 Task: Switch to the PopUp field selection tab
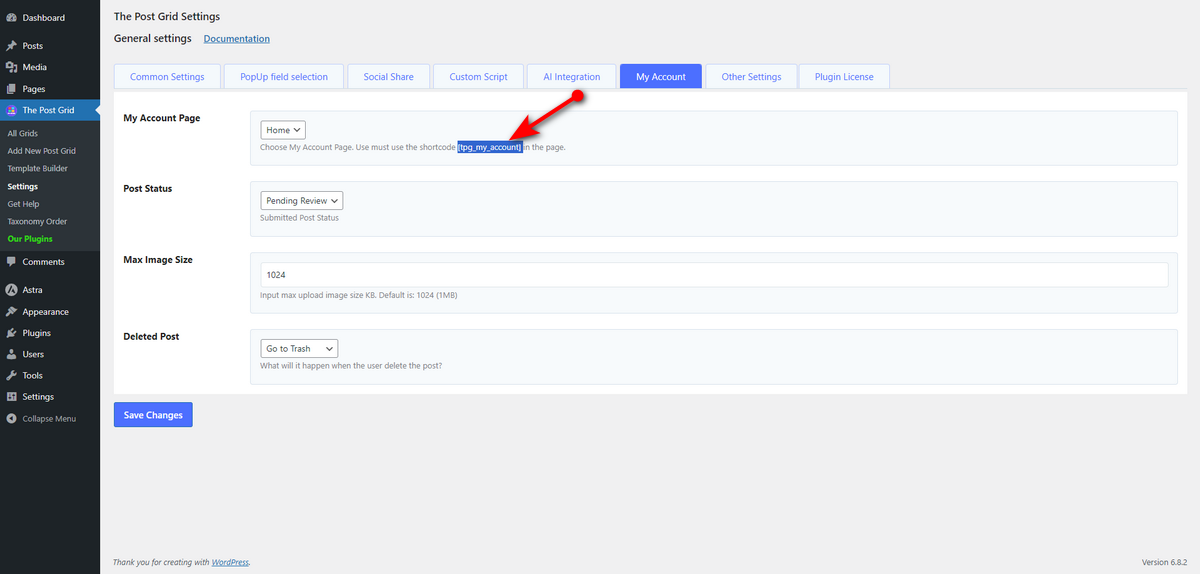click(284, 77)
